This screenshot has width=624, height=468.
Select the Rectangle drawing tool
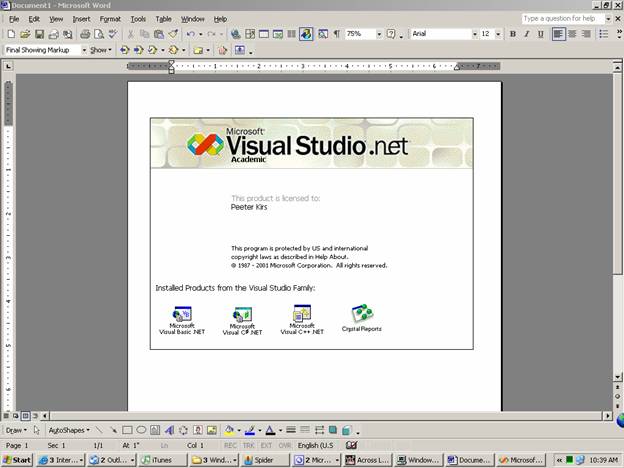127,430
